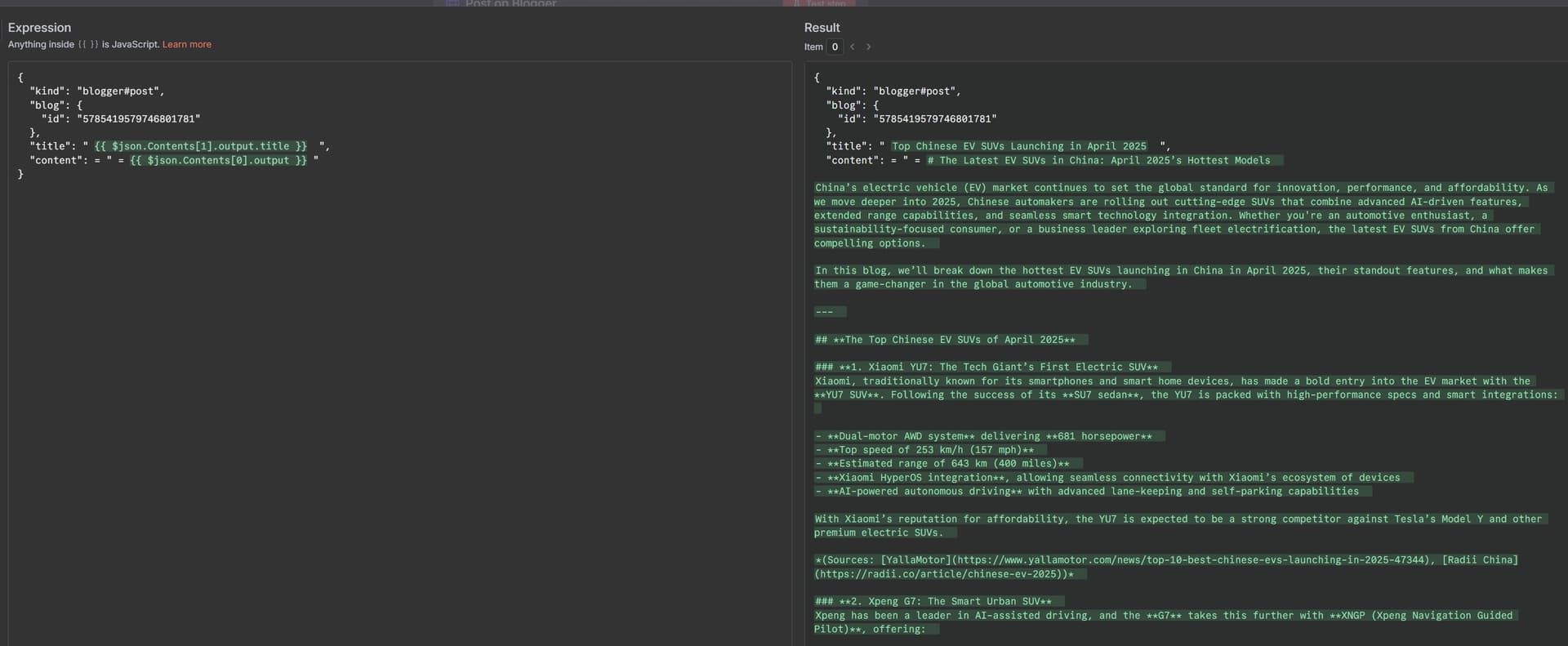The image size is (1568, 646).
Task: Click the dimmed Test step button
Action: coord(819,3)
